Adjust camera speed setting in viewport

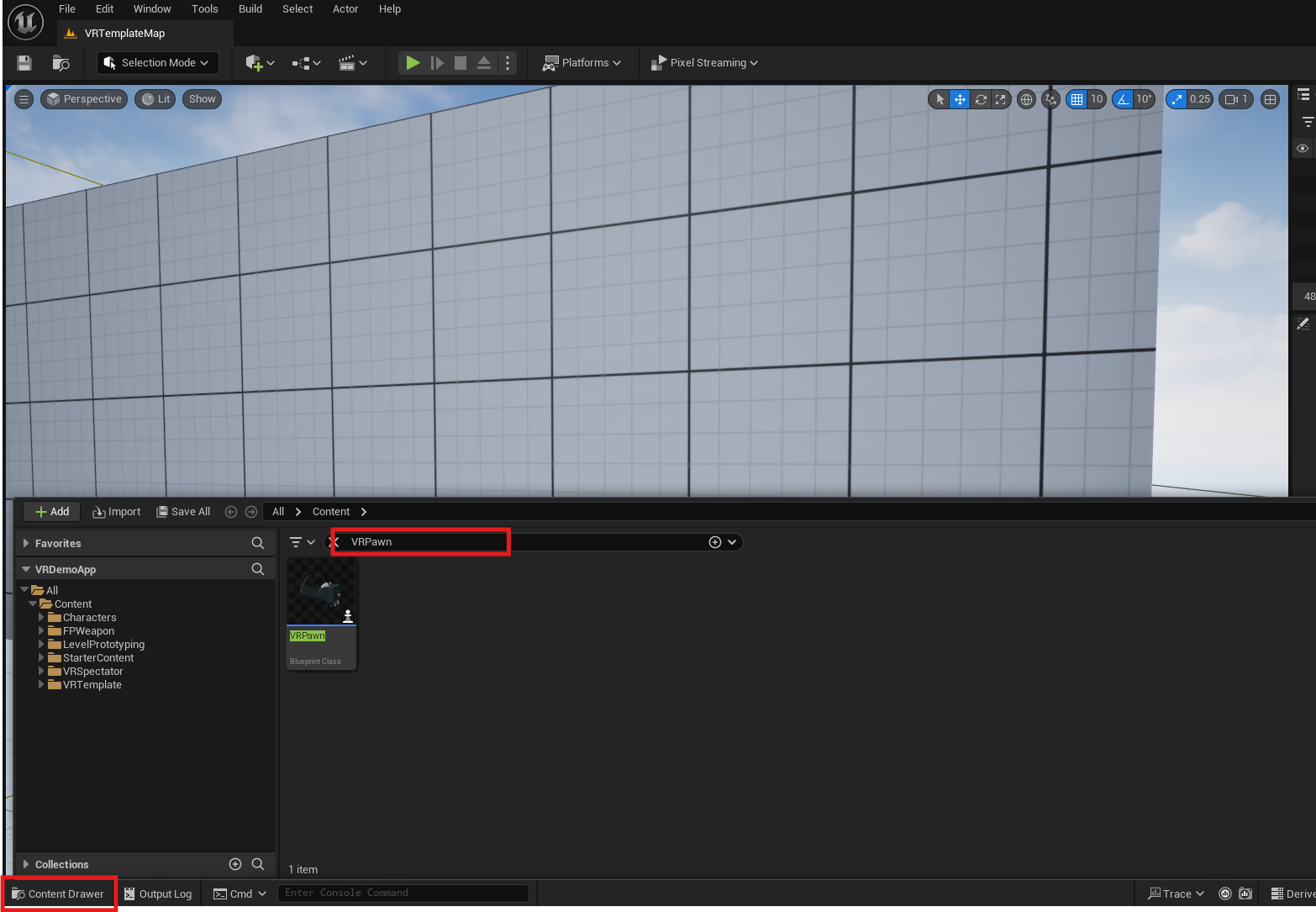click(x=1236, y=99)
